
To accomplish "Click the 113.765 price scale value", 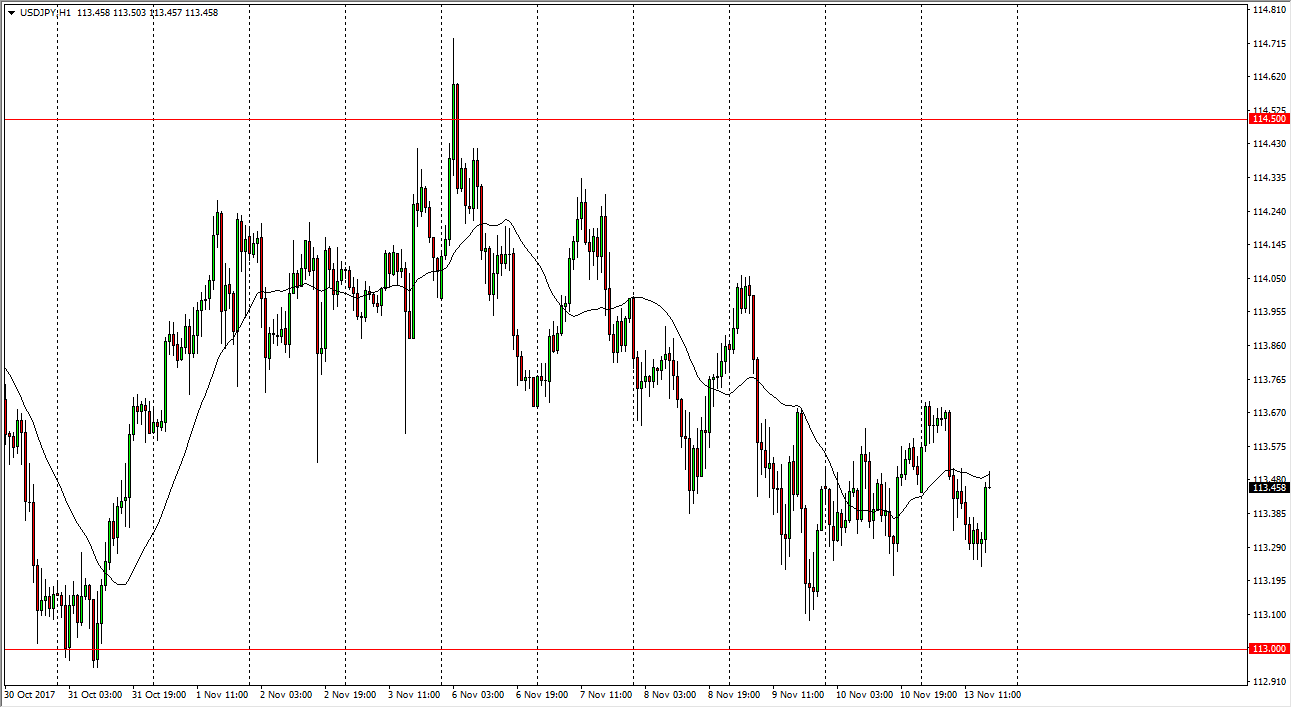I will [x=1268, y=380].
